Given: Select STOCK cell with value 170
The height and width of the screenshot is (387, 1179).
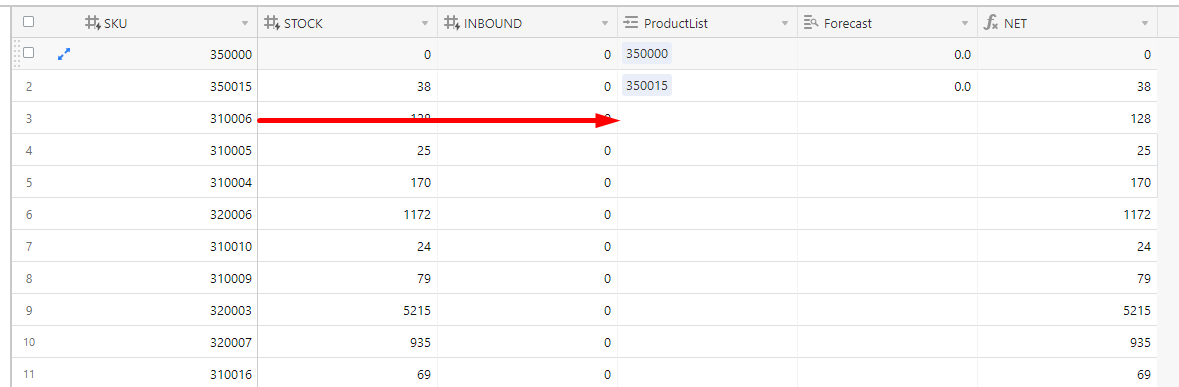Looking at the screenshot, I should pos(347,182).
